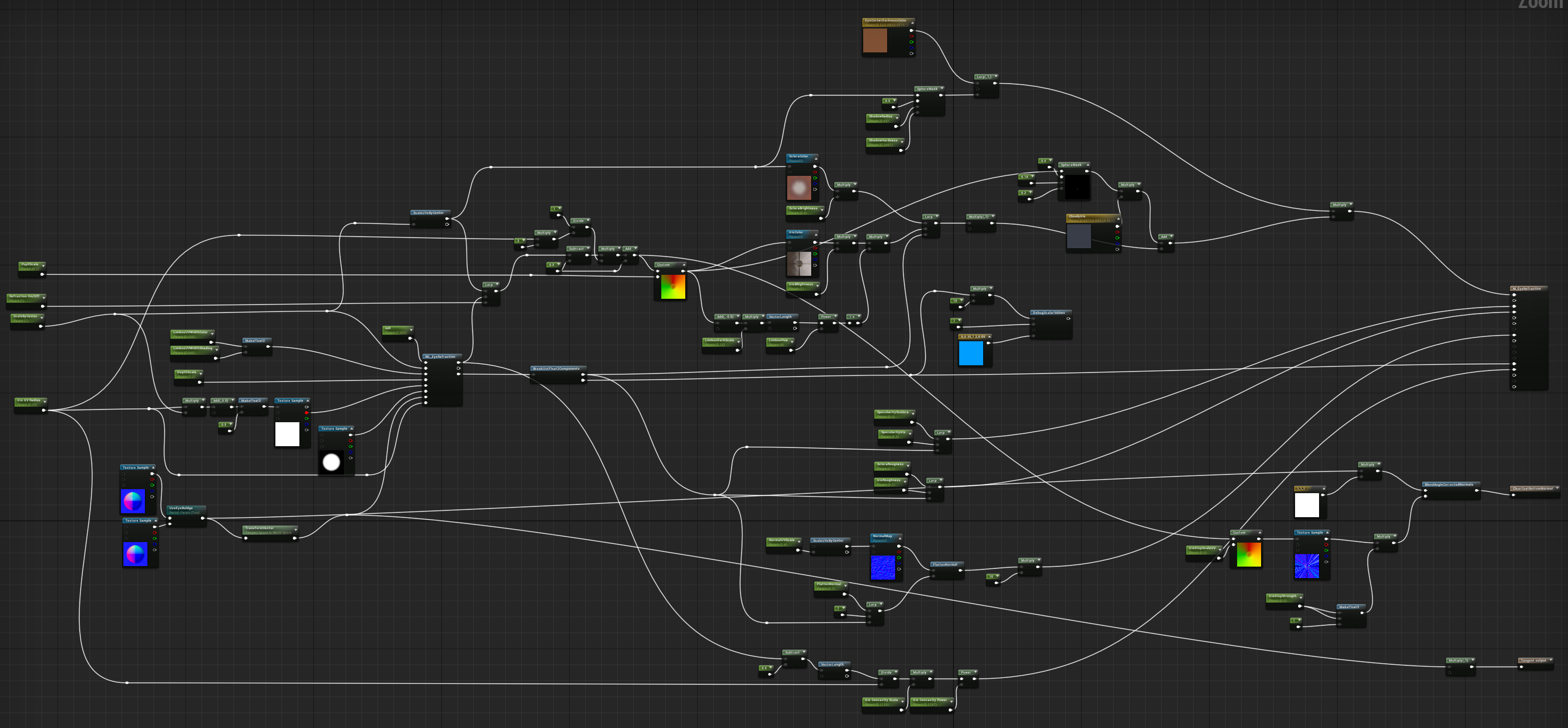Click the EyeCornerDarknessColor brown color preview
Screen dimensions: 1568x728
point(875,41)
